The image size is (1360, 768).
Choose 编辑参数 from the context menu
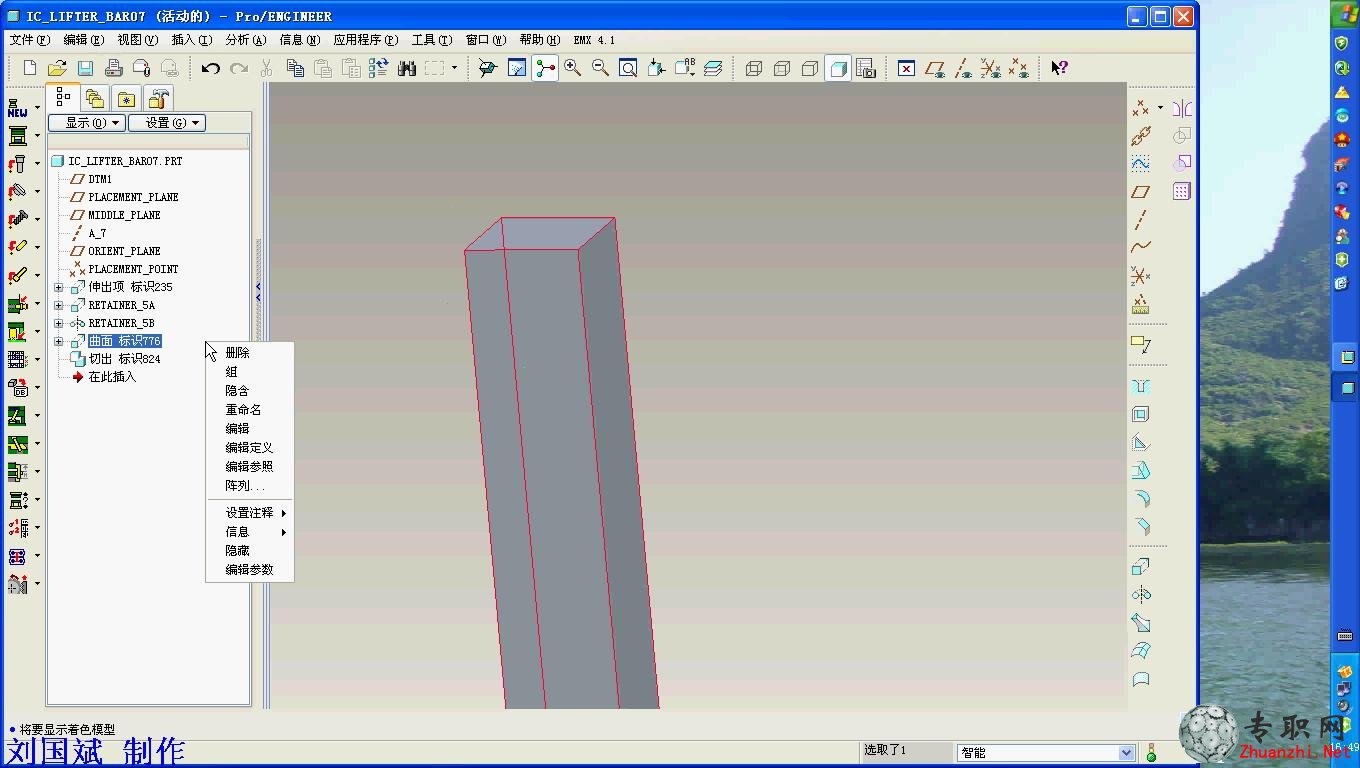coord(250,570)
